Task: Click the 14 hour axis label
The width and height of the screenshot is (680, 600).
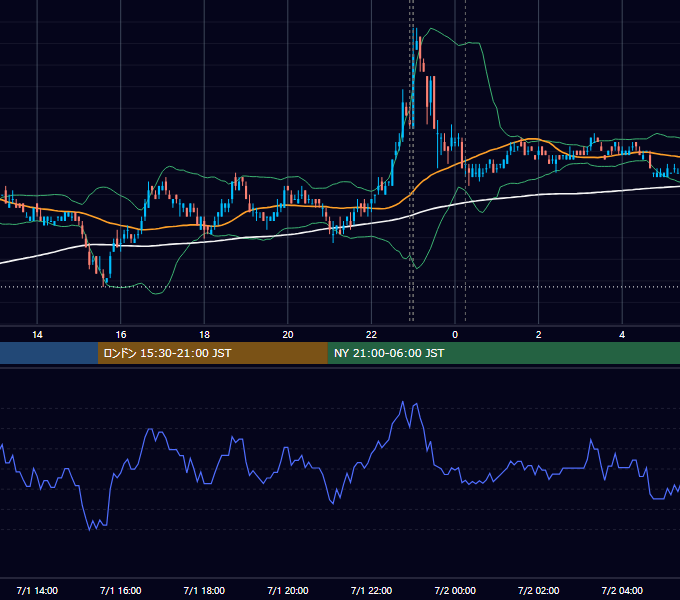Action: (x=37, y=335)
